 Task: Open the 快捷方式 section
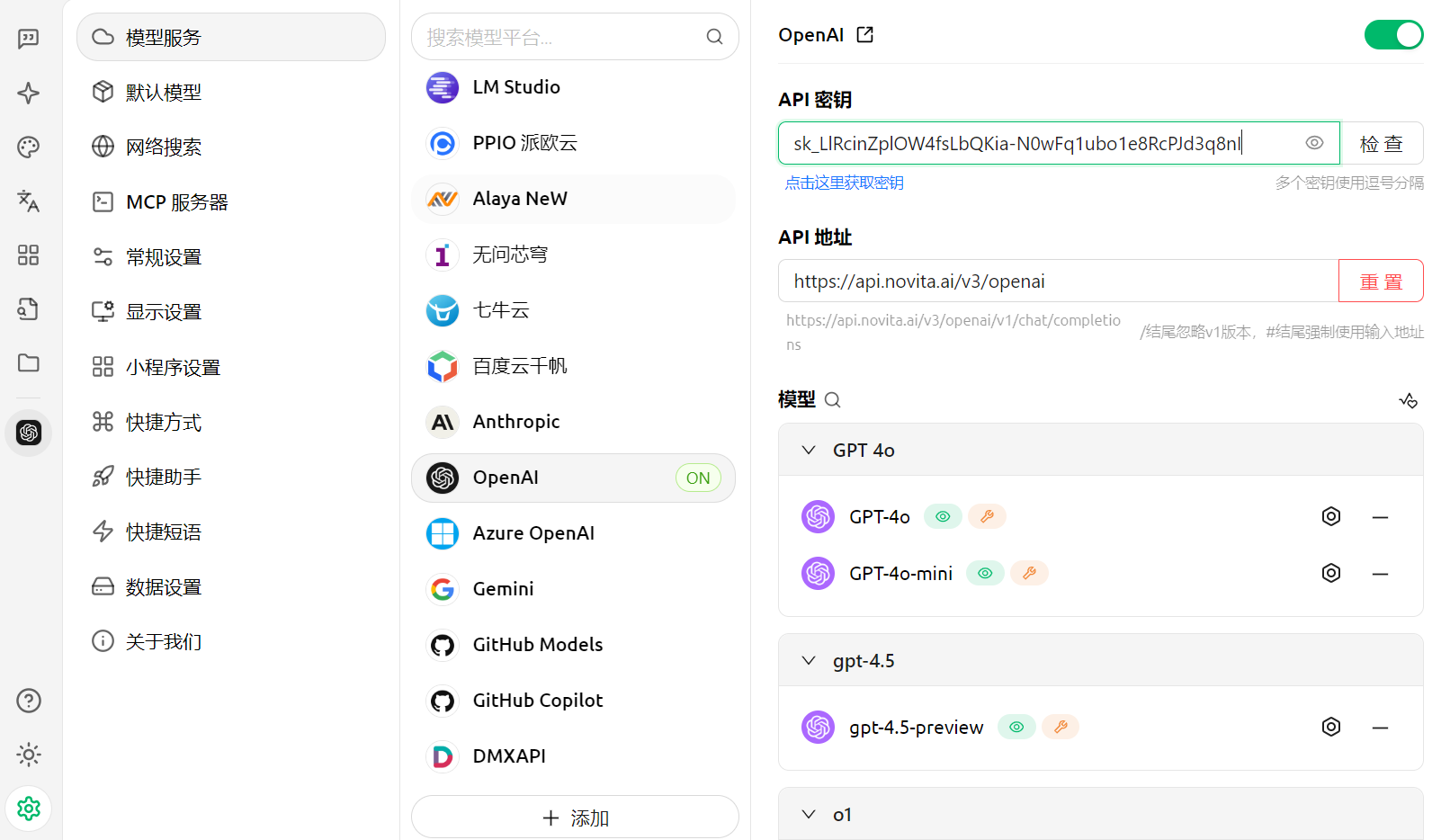(x=231, y=422)
